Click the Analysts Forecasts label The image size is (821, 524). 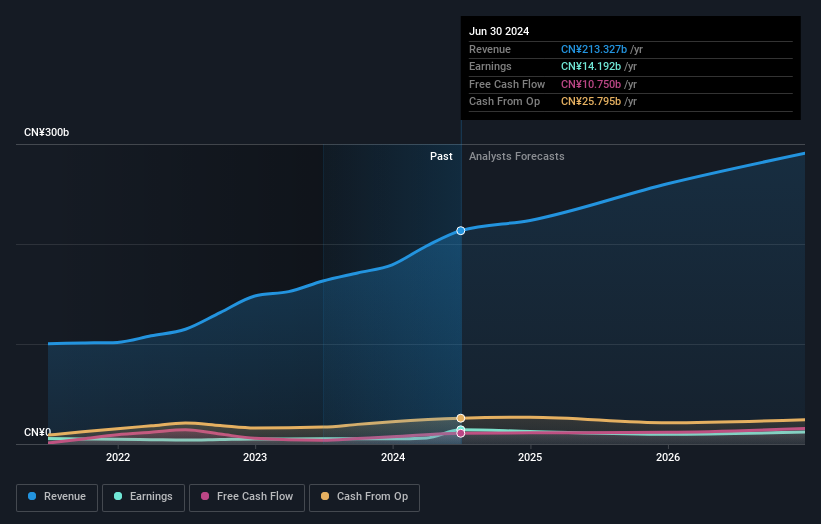(x=516, y=157)
